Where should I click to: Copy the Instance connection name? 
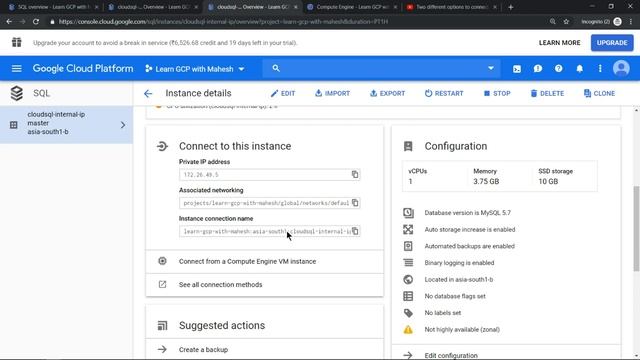pyautogui.click(x=355, y=231)
